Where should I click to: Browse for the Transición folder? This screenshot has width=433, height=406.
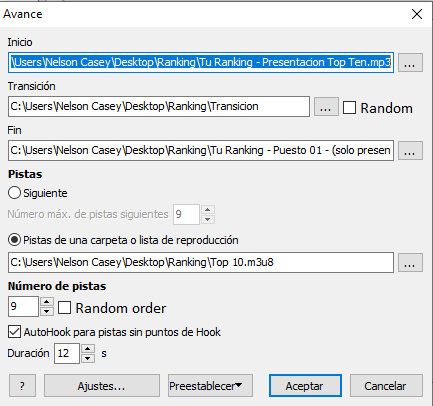point(326,106)
